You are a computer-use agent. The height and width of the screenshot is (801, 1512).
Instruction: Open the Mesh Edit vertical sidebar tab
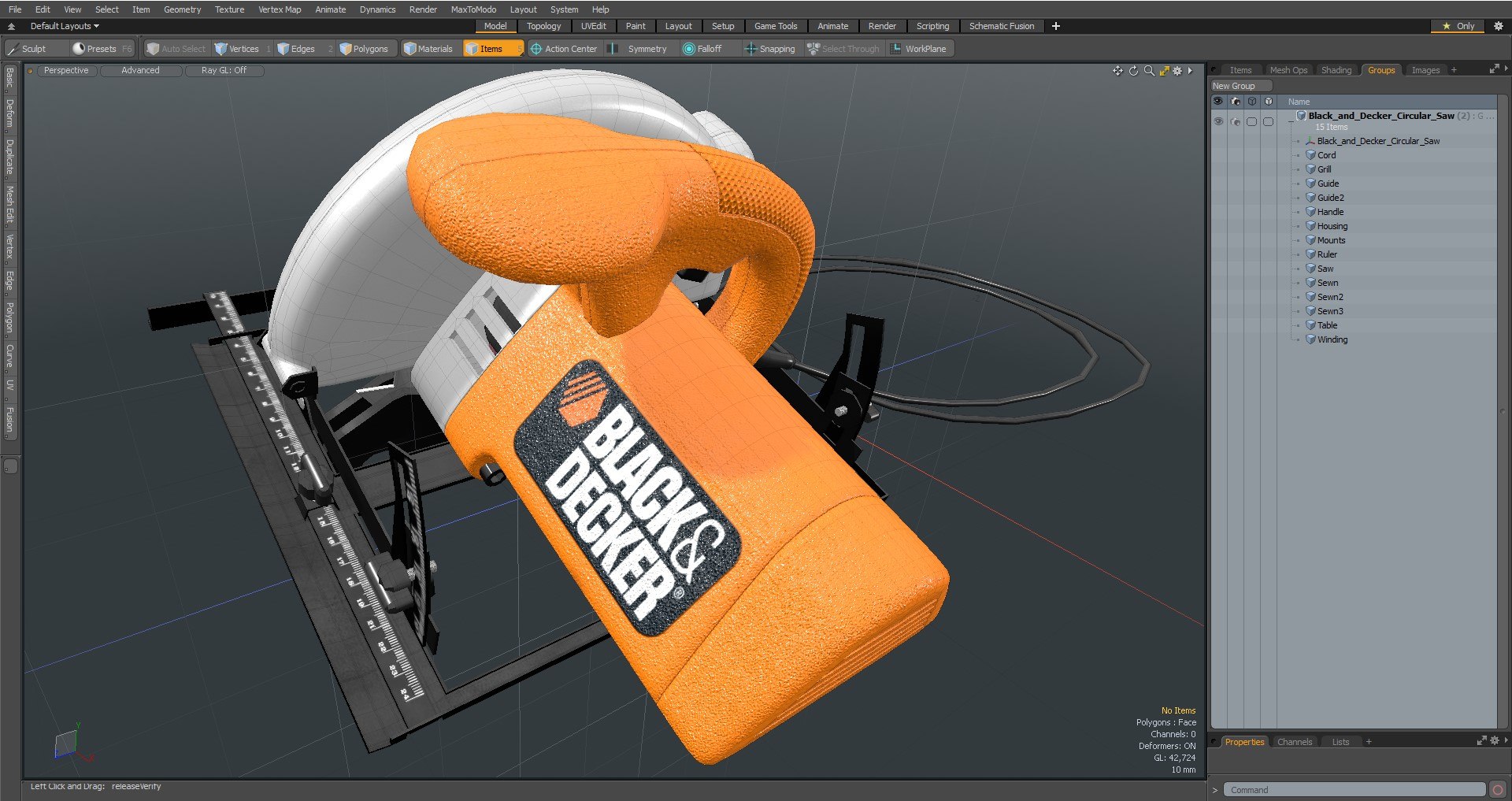[x=9, y=205]
